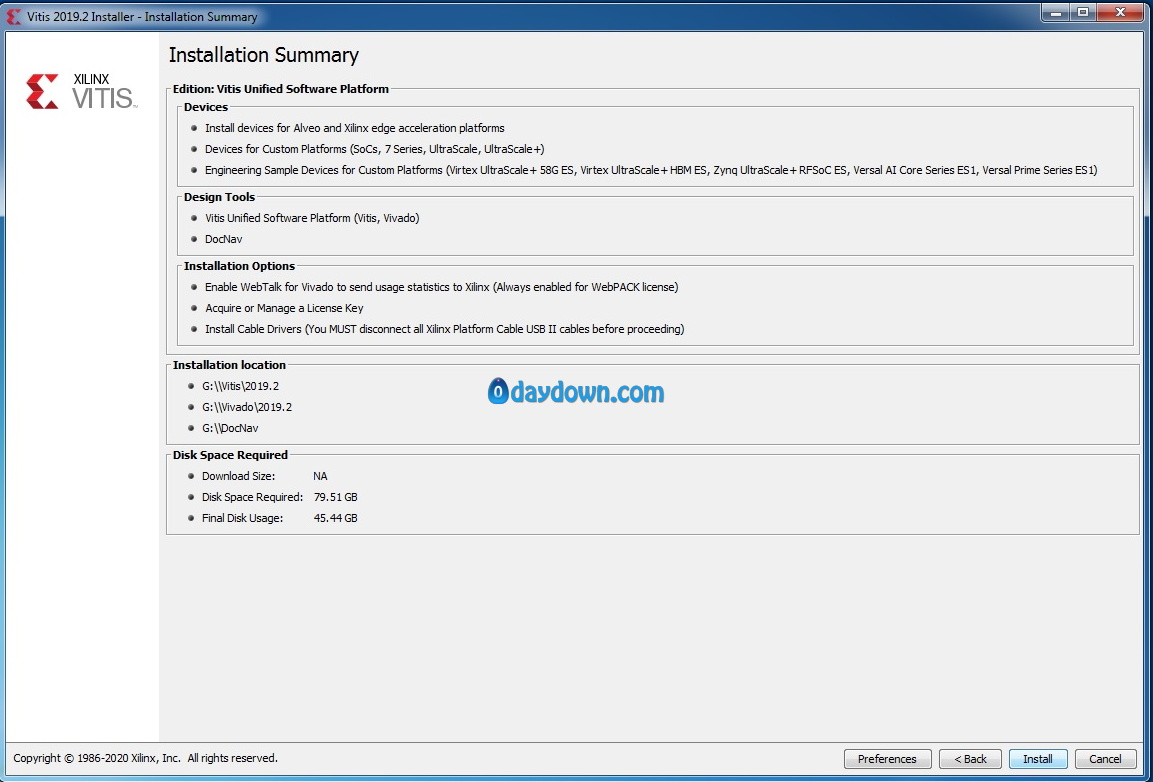Click the Install button

(1038, 758)
